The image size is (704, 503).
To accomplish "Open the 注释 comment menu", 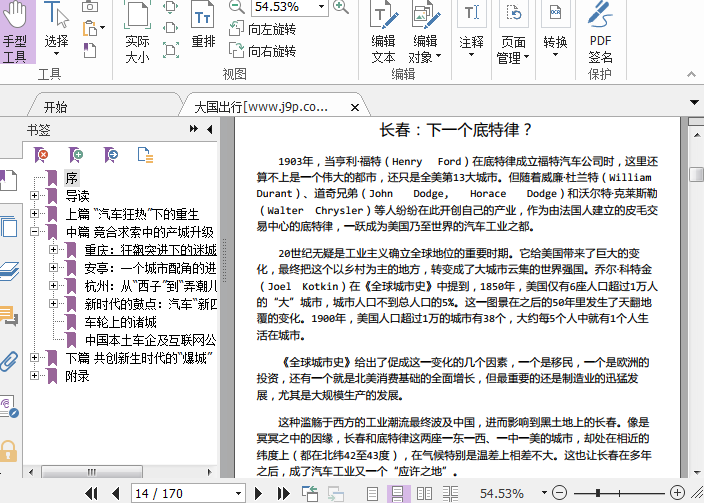I will 471,30.
